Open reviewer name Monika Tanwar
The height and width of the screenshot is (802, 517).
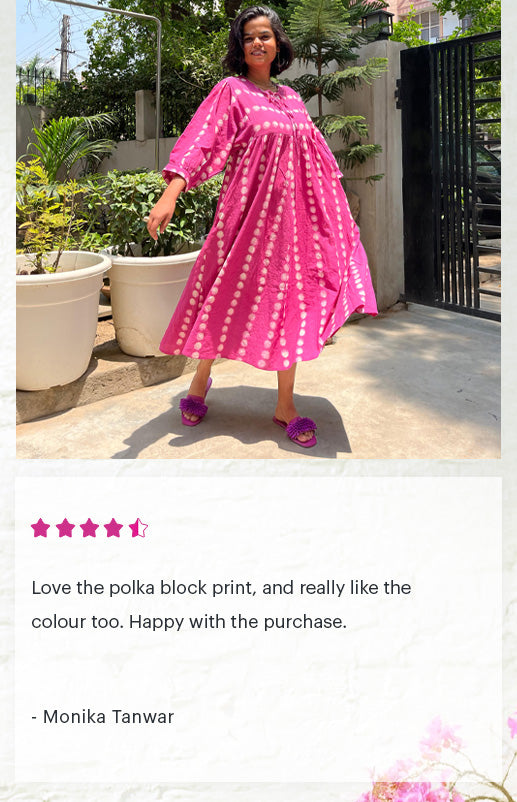point(108,717)
